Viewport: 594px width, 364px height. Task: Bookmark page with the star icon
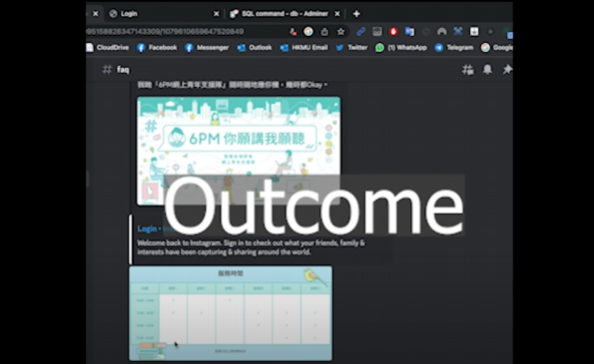(x=341, y=31)
